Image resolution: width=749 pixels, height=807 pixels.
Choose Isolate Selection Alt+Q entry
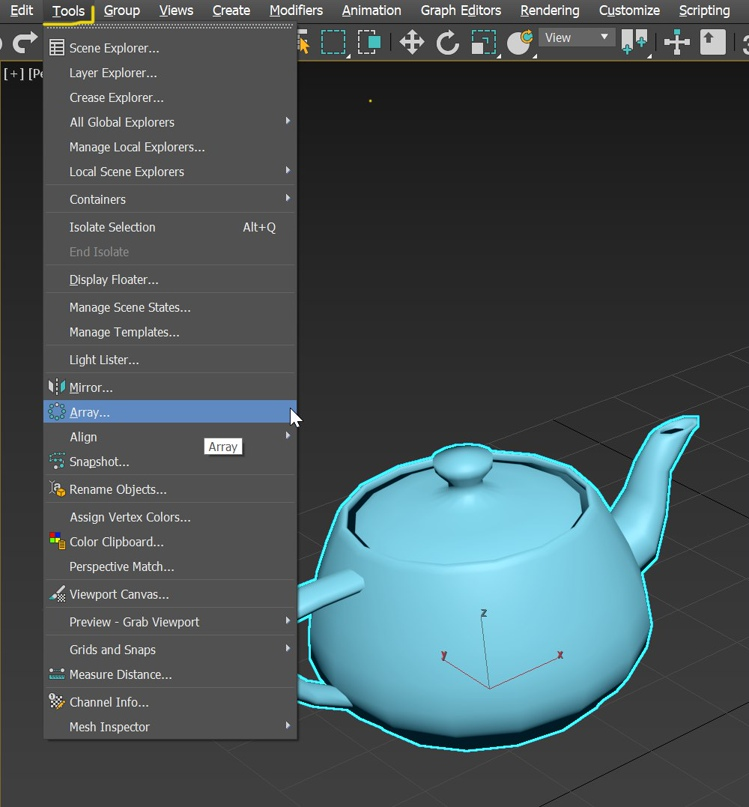[x=170, y=227]
